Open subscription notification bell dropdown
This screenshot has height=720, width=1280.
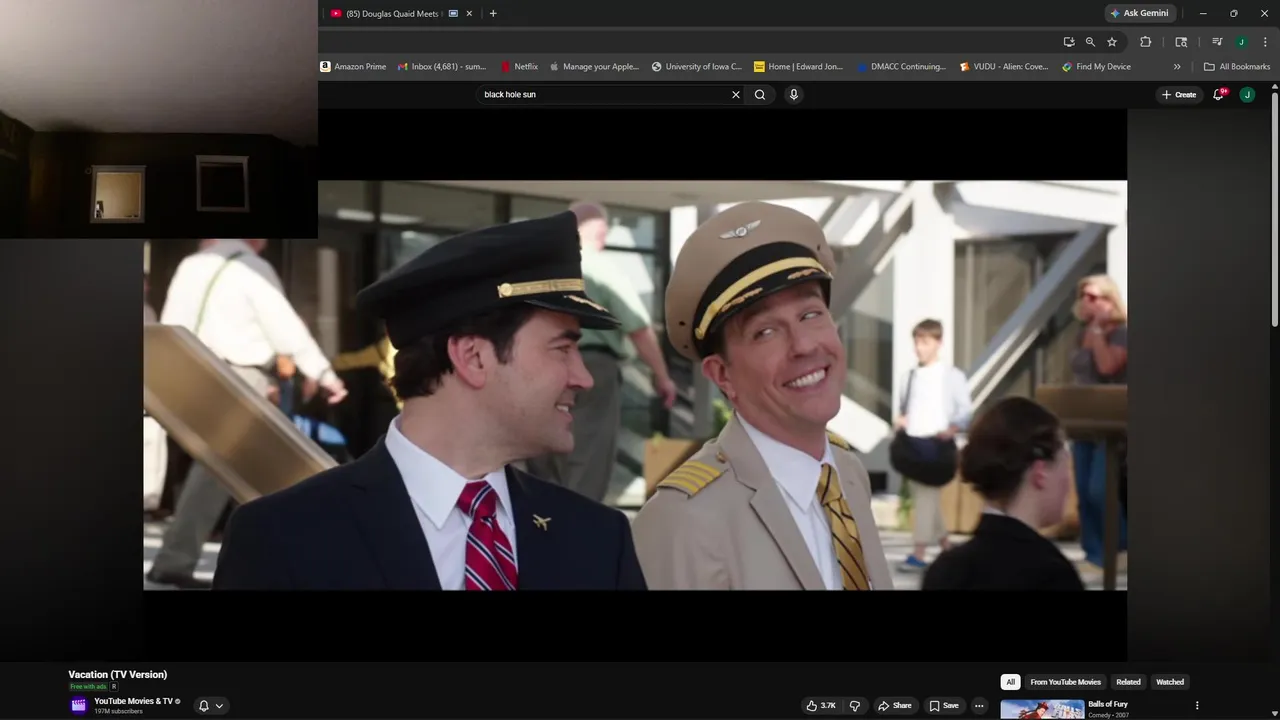pyautogui.click(x=211, y=706)
